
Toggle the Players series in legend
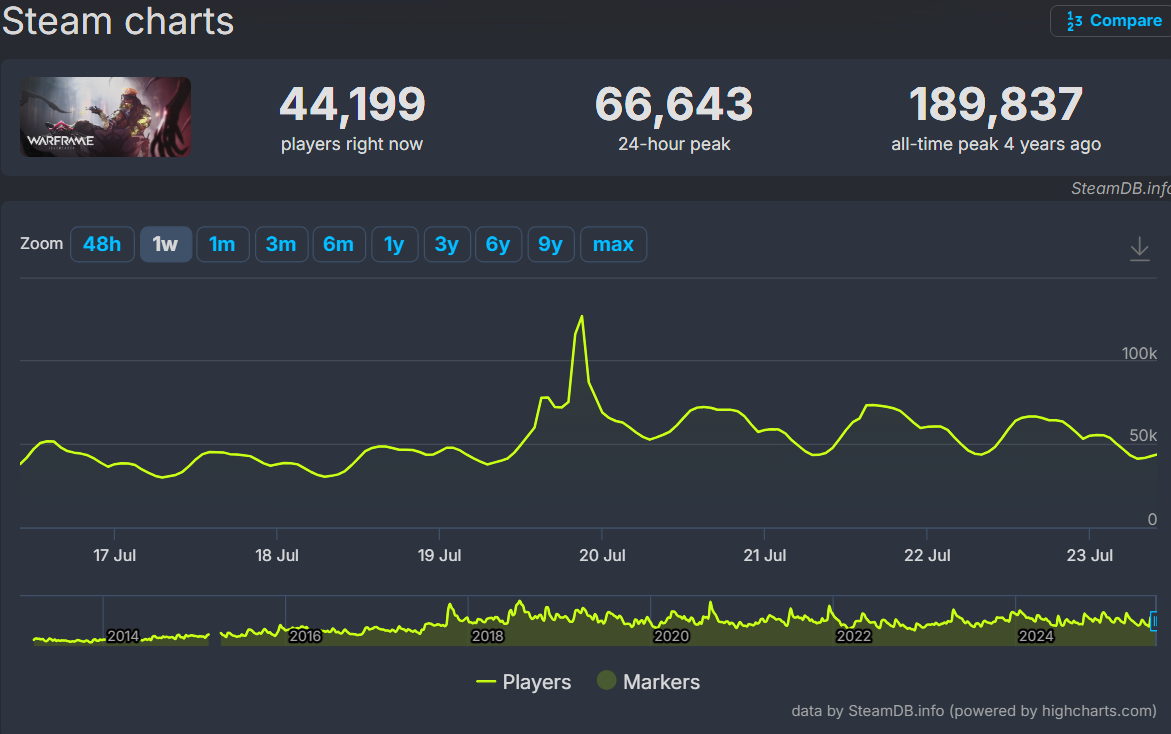click(524, 682)
